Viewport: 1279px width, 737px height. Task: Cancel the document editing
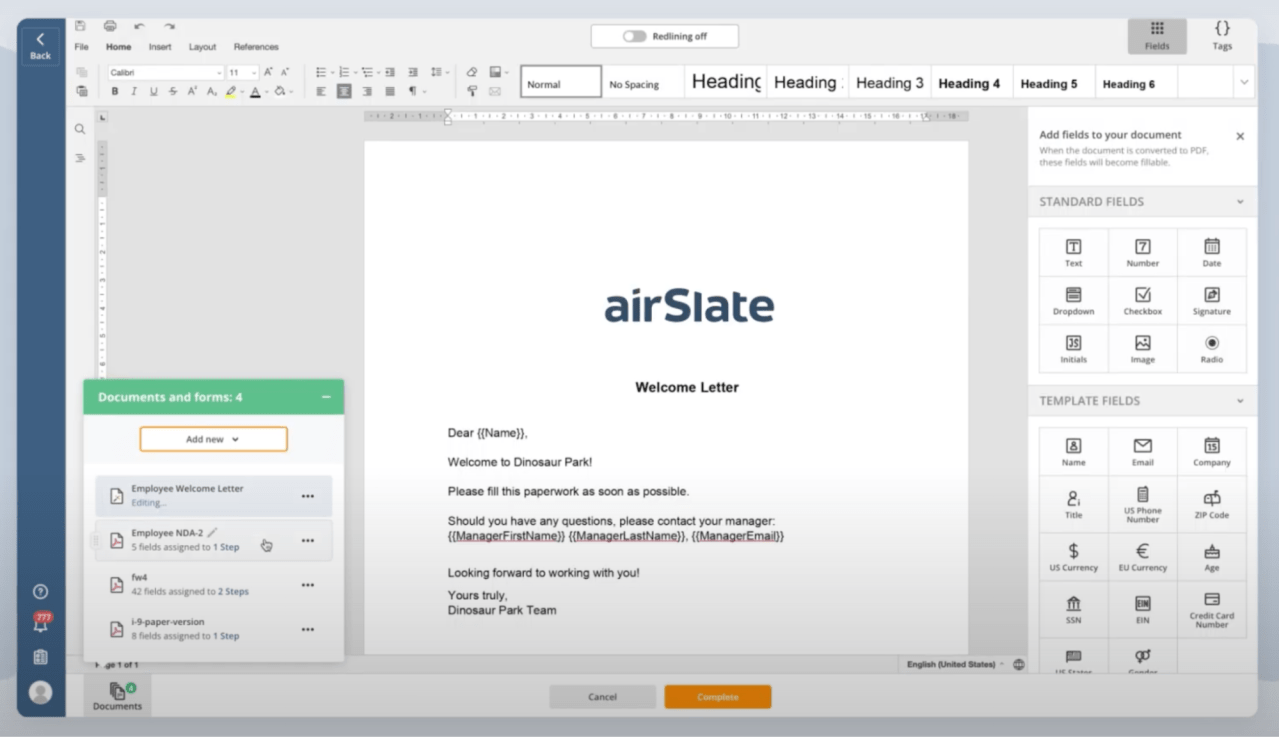pos(601,696)
